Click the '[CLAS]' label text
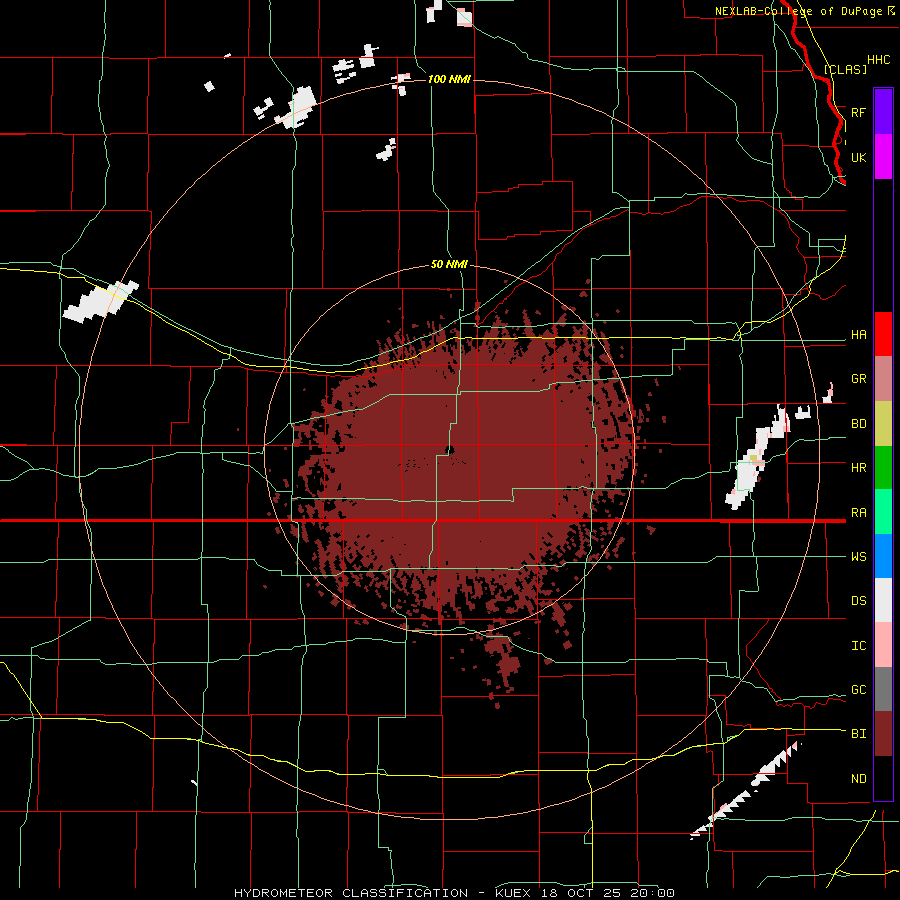 tap(845, 69)
